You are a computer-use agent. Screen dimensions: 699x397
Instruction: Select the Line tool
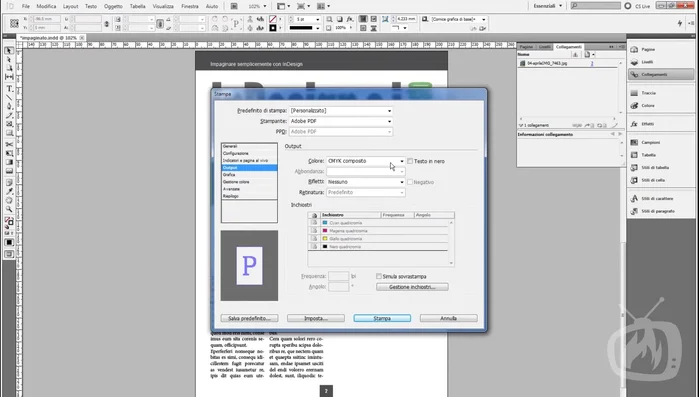point(9,98)
